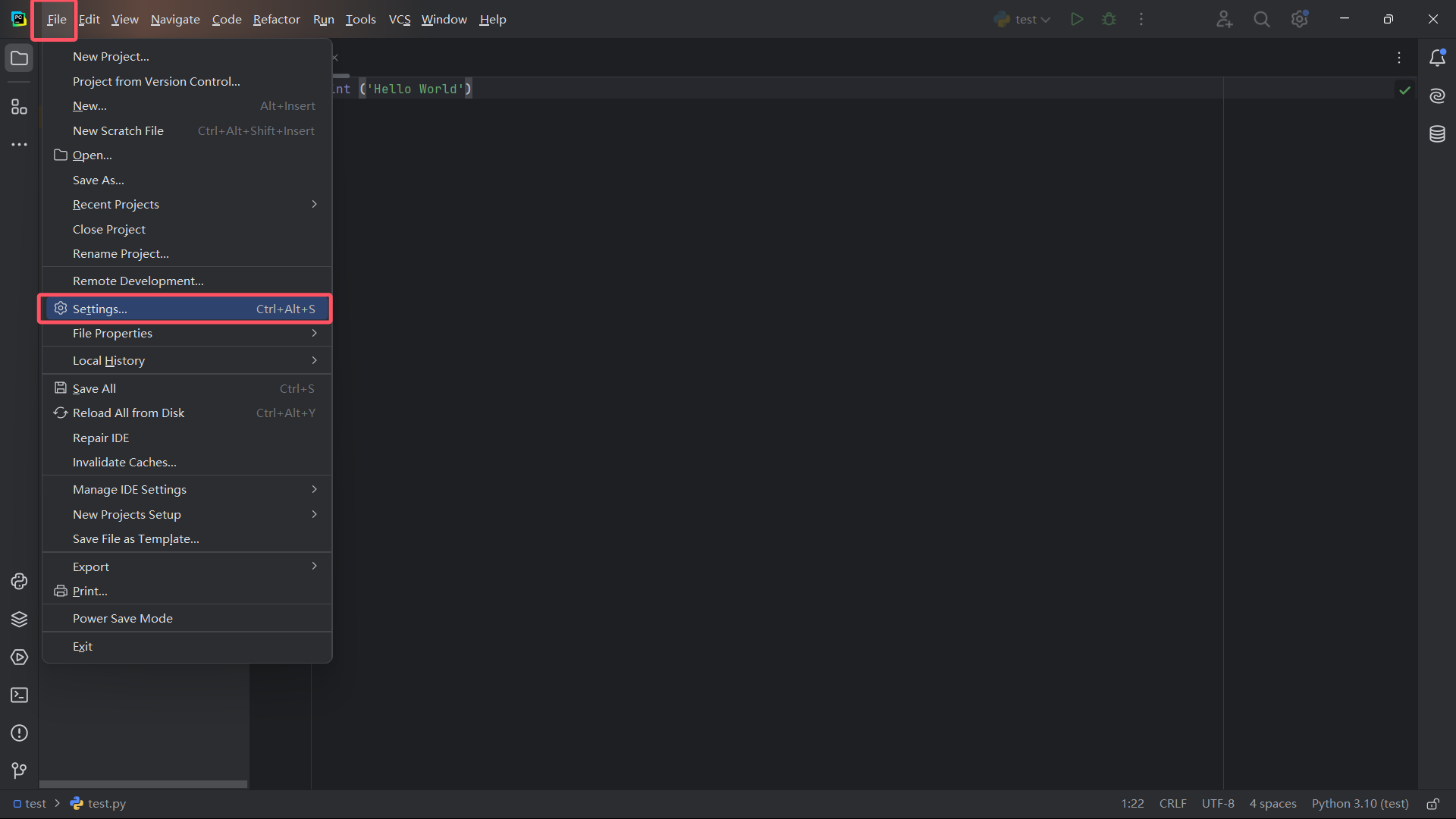Screen dimensions: 1456x819
Task: Toggle Power Save Mode
Action: (x=123, y=619)
